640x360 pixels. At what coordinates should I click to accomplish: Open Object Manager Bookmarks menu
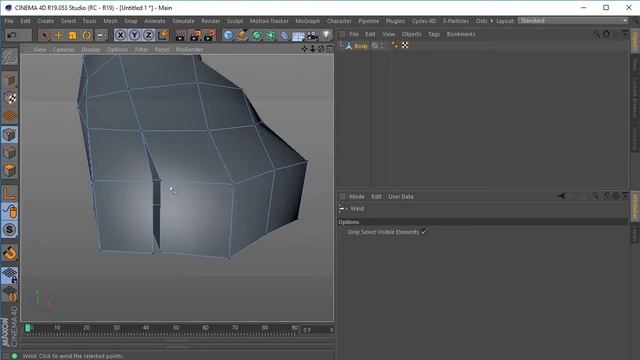(x=461, y=34)
